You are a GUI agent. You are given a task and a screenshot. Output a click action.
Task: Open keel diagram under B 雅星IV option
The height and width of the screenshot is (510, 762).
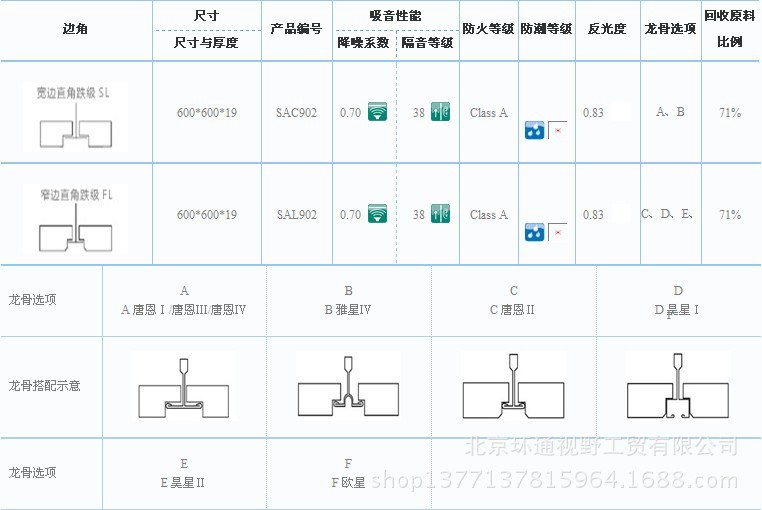coord(348,386)
